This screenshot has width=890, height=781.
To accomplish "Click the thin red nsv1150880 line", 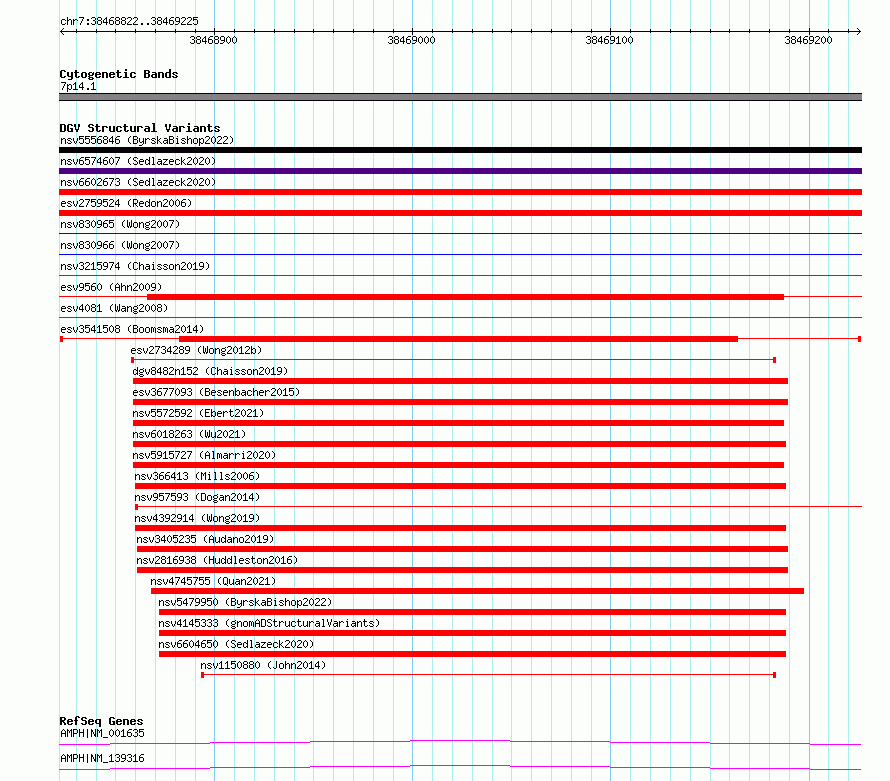I will coord(489,675).
